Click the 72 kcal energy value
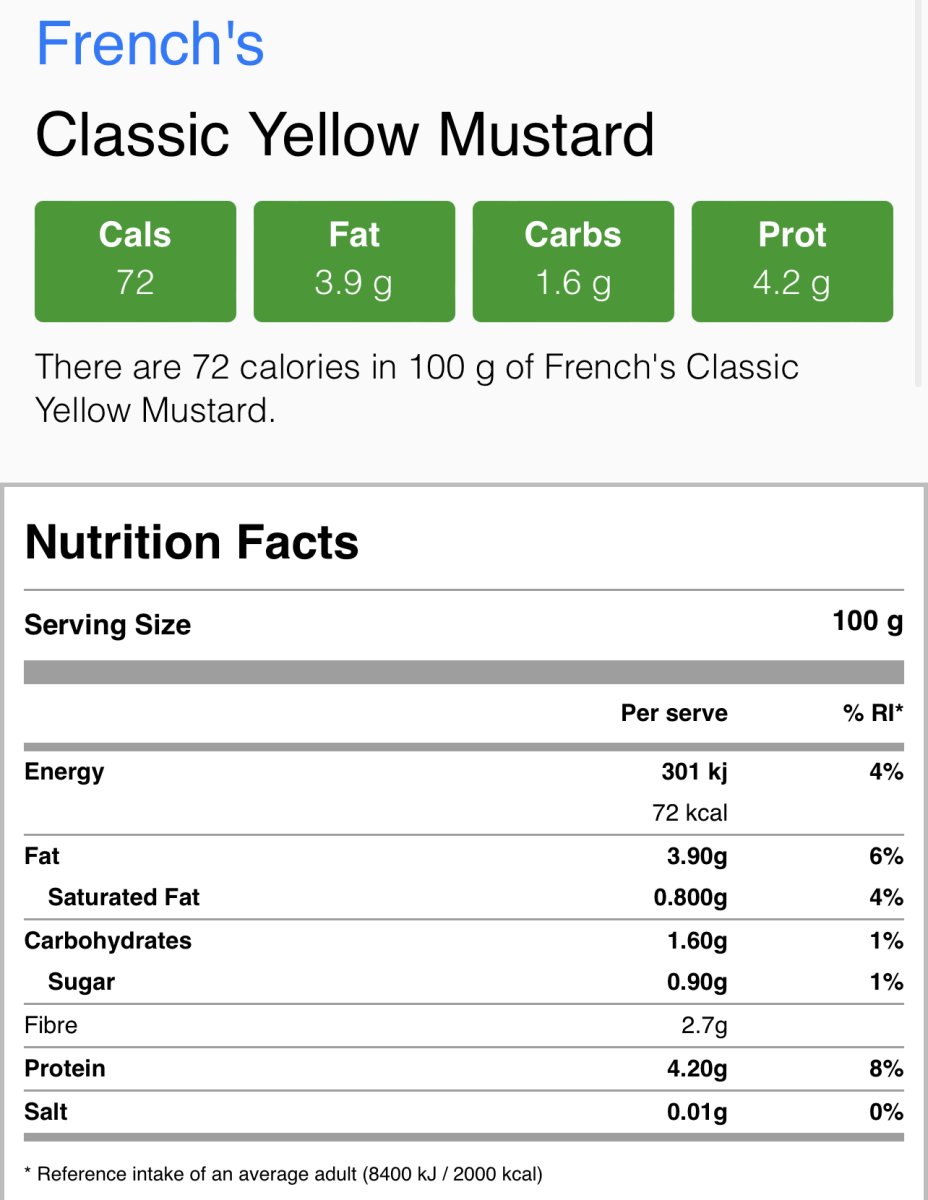The image size is (928, 1200). click(689, 813)
